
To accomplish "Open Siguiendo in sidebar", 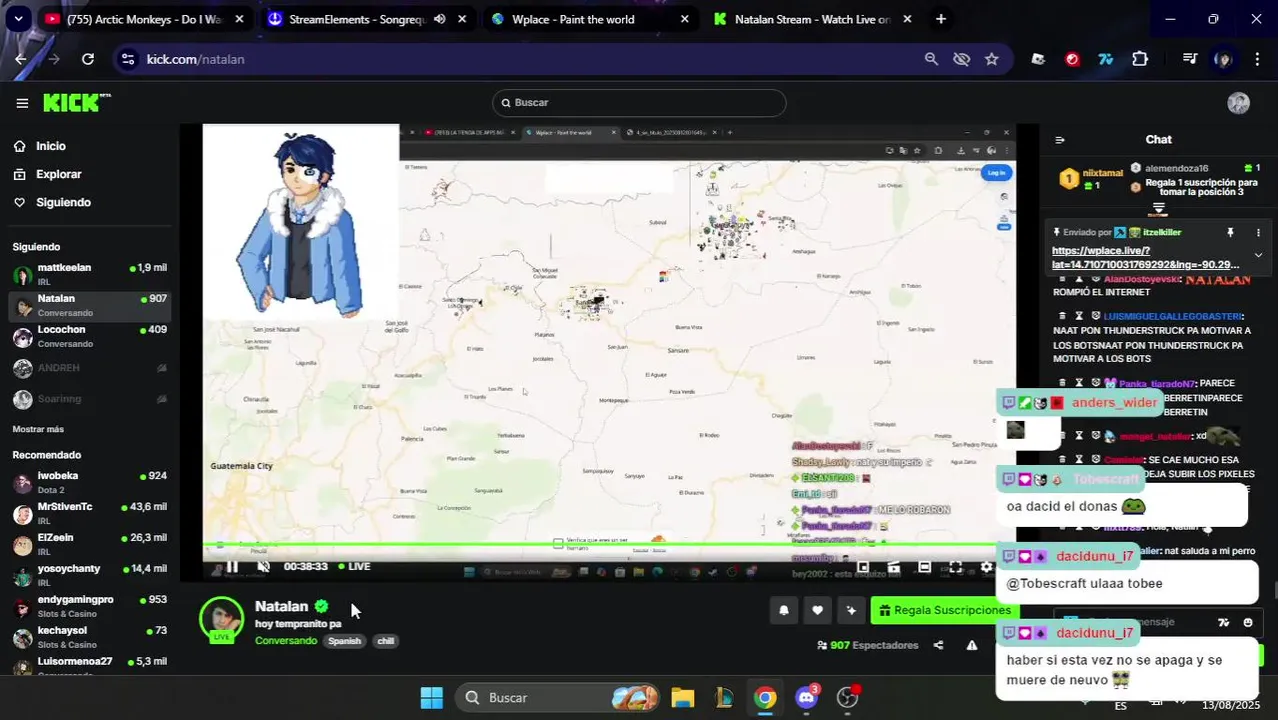I will click(x=63, y=202).
